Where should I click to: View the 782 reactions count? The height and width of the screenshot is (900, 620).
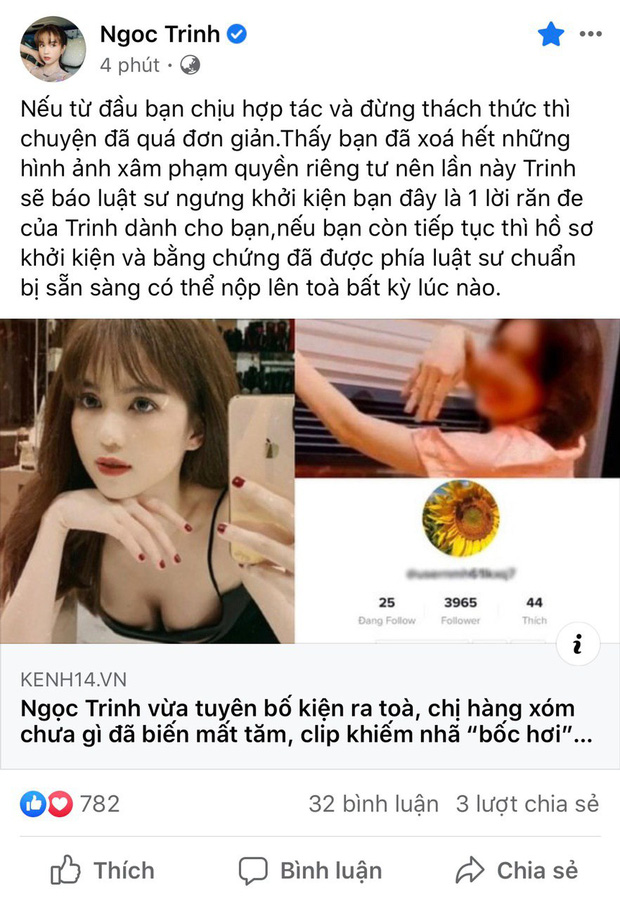pyautogui.click(x=100, y=804)
